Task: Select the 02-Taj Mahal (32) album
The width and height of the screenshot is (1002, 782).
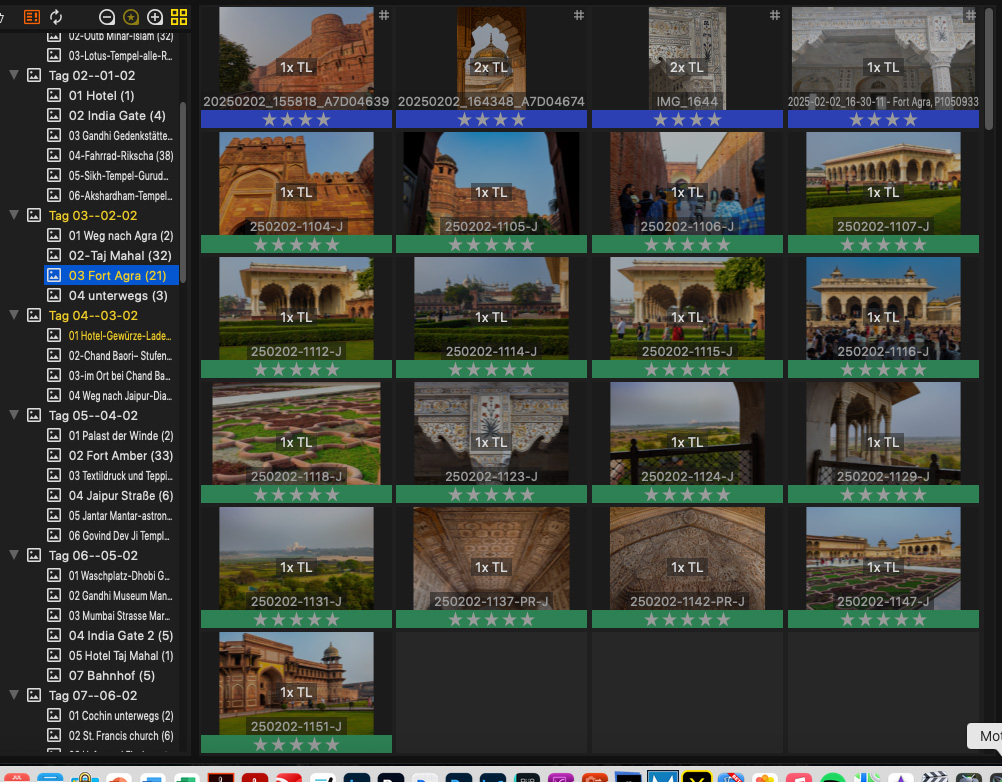Action: pyautogui.click(x=110, y=255)
